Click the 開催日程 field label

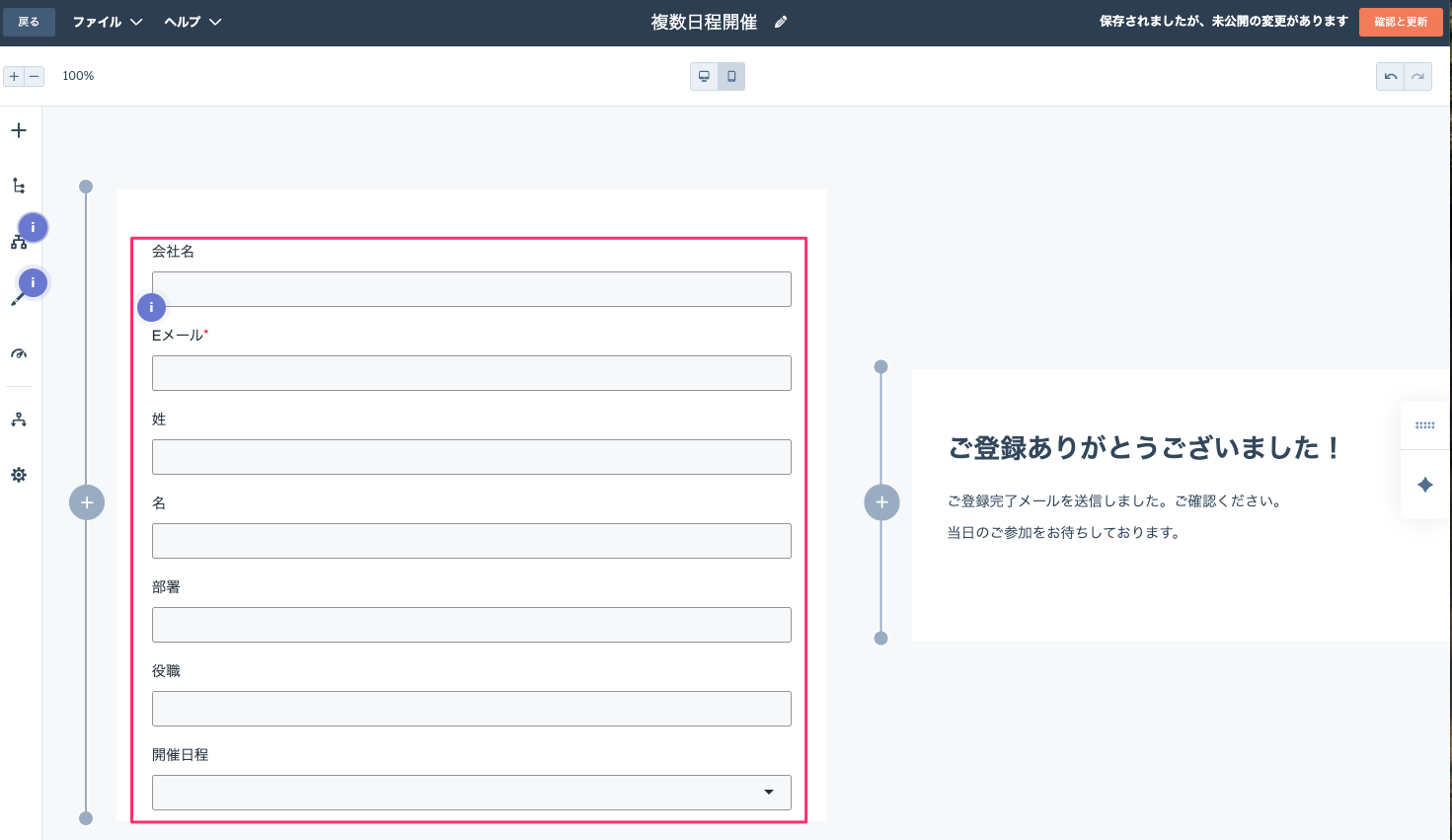pos(180,755)
